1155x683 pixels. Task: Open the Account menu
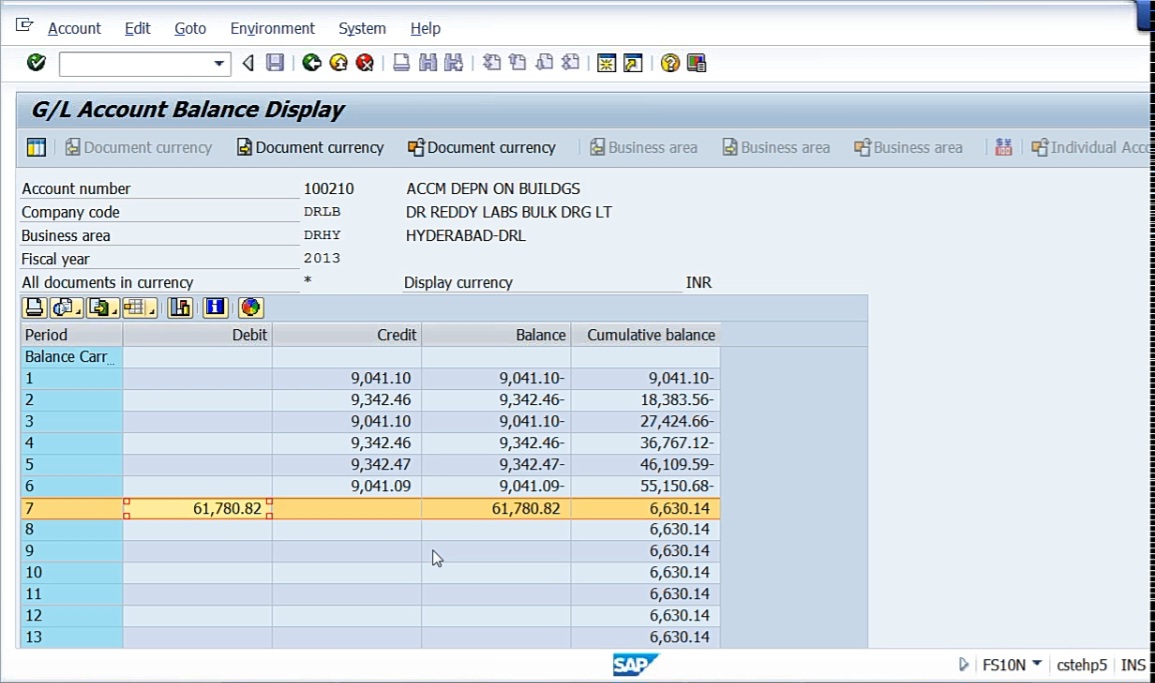pos(74,28)
